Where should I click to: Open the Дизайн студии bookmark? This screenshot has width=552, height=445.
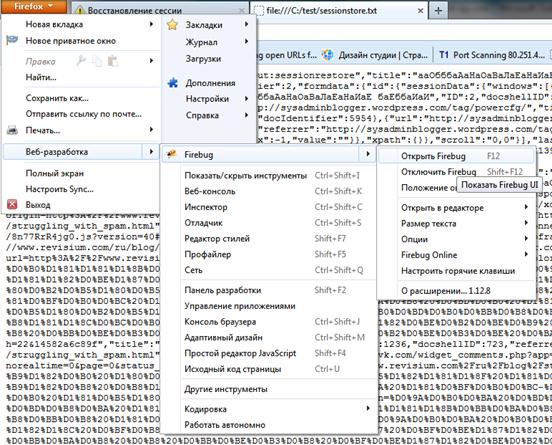(376, 55)
